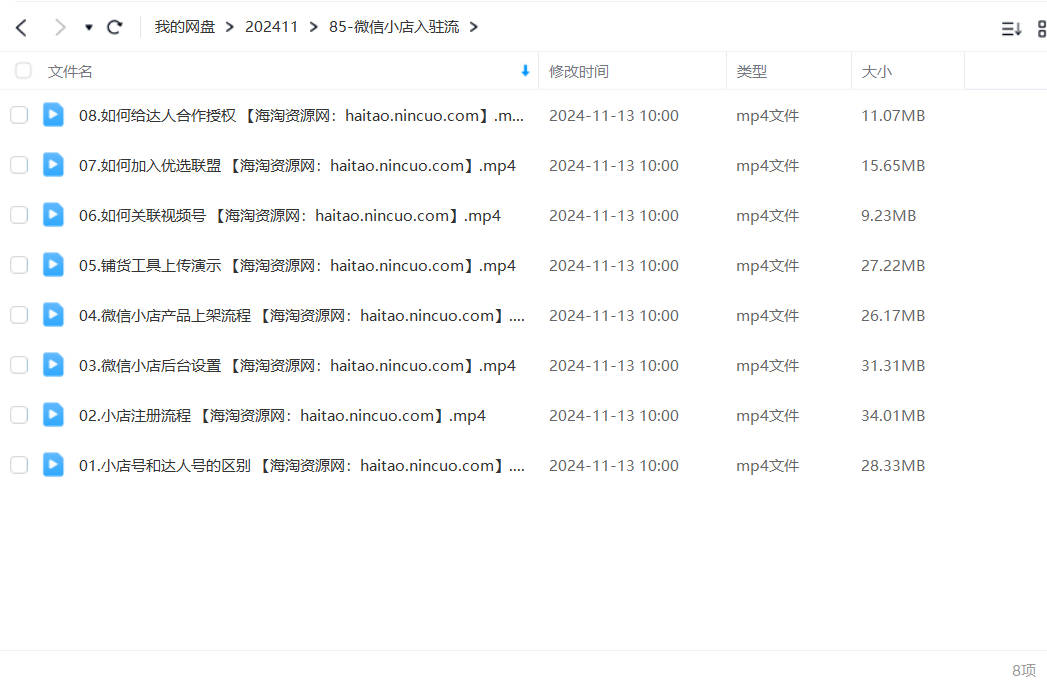This screenshot has height=685, width=1047.
Task: Click mp4文件 type in 06.如何关联视频号 row
Action: point(767,216)
